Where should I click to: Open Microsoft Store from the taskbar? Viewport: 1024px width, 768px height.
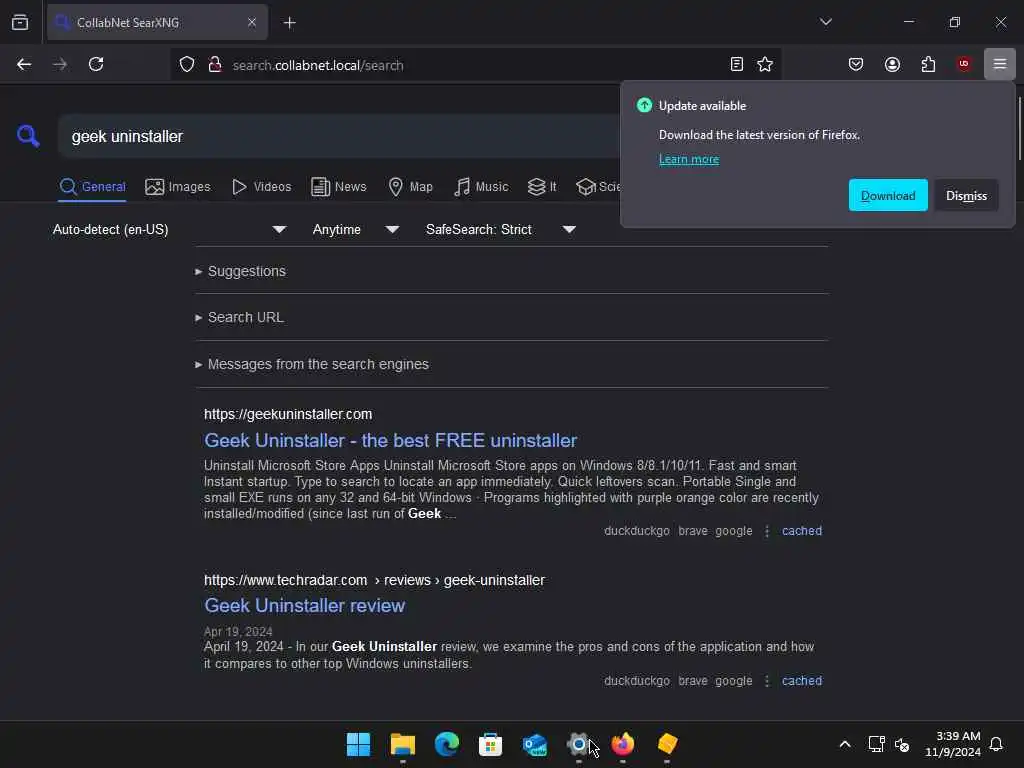click(x=490, y=744)
